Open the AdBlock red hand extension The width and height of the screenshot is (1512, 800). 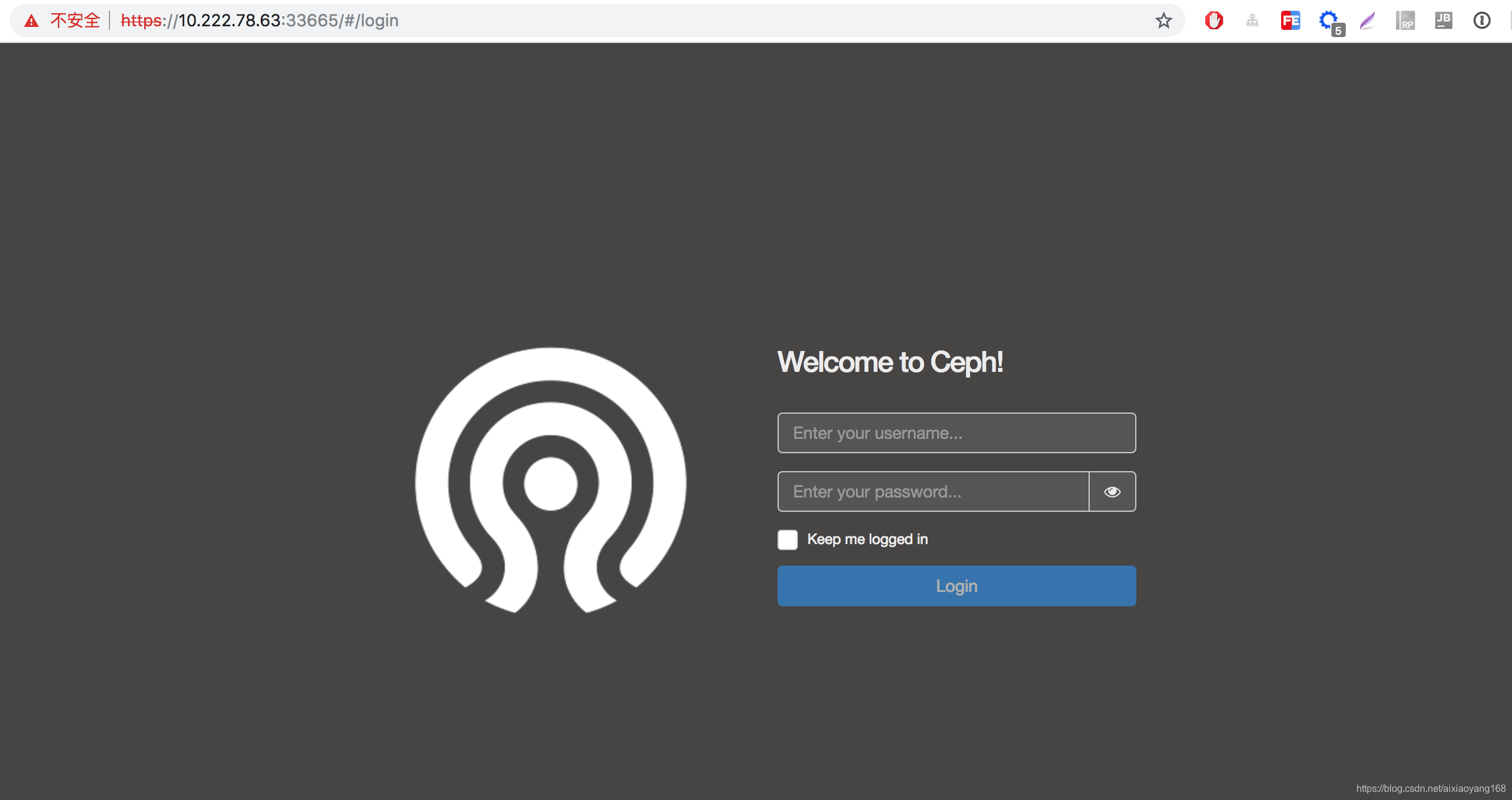coord(1214,21)
